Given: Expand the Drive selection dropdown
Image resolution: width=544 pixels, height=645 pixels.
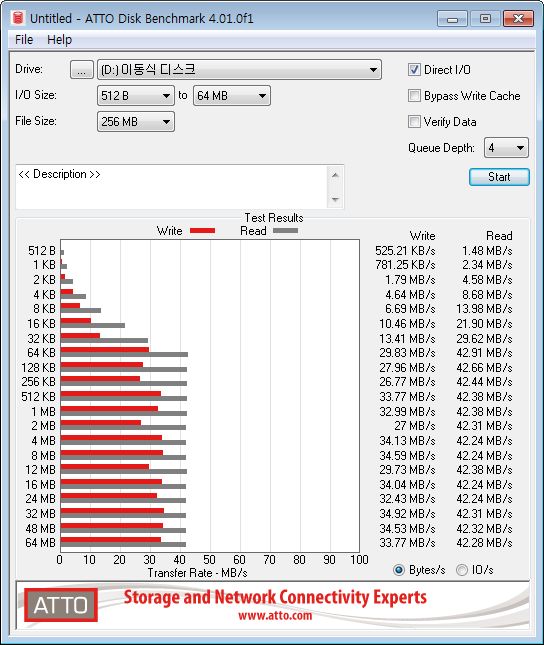Looking at the screenshot, I should [x=239, y=70].
